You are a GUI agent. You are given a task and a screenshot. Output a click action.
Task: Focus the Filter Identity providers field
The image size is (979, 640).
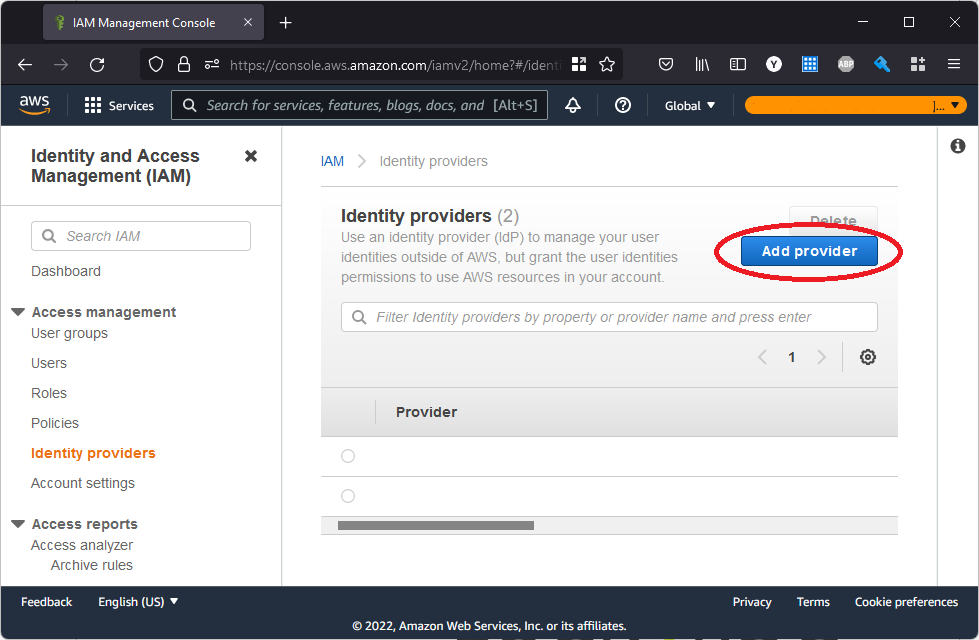[609, 317]
